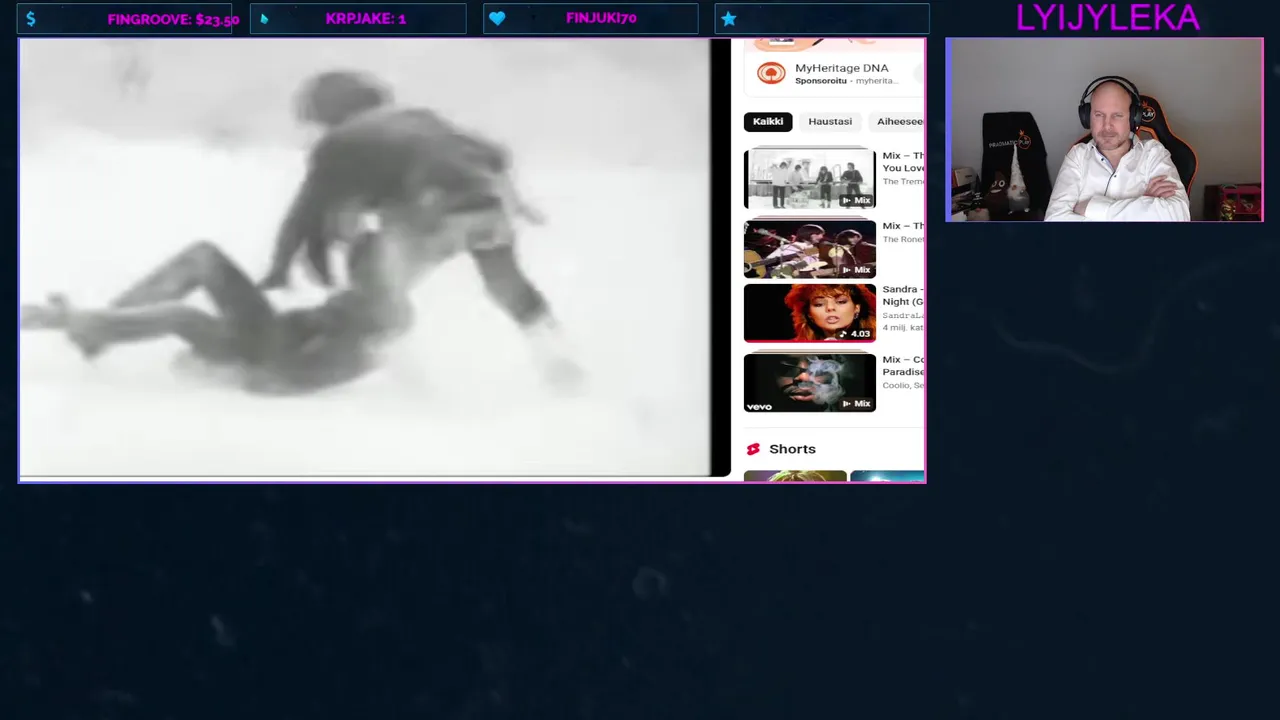Click the streamer webcam feed
Image resolution: width=1280 pixels, height=720 pixels.
[1104, 130]
